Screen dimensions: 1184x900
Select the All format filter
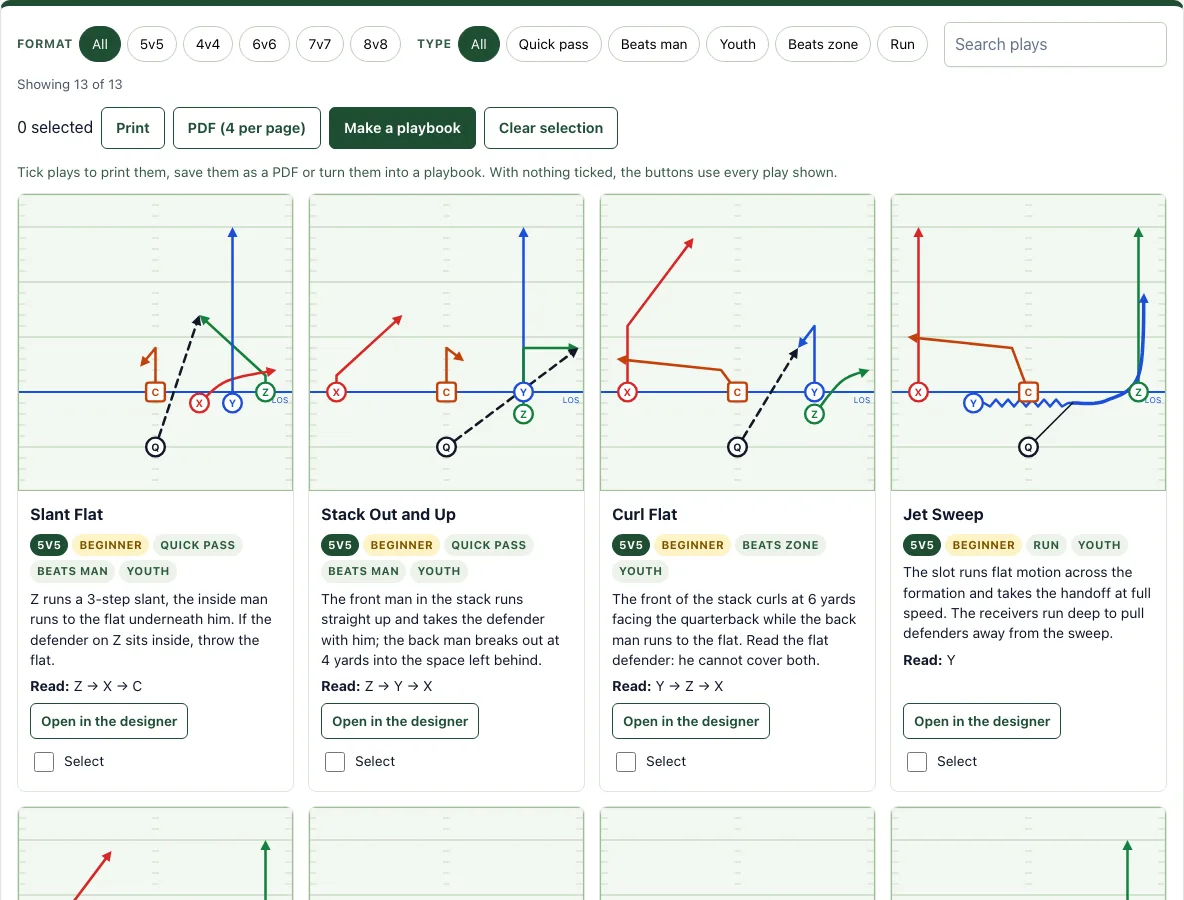coord(100,45)
